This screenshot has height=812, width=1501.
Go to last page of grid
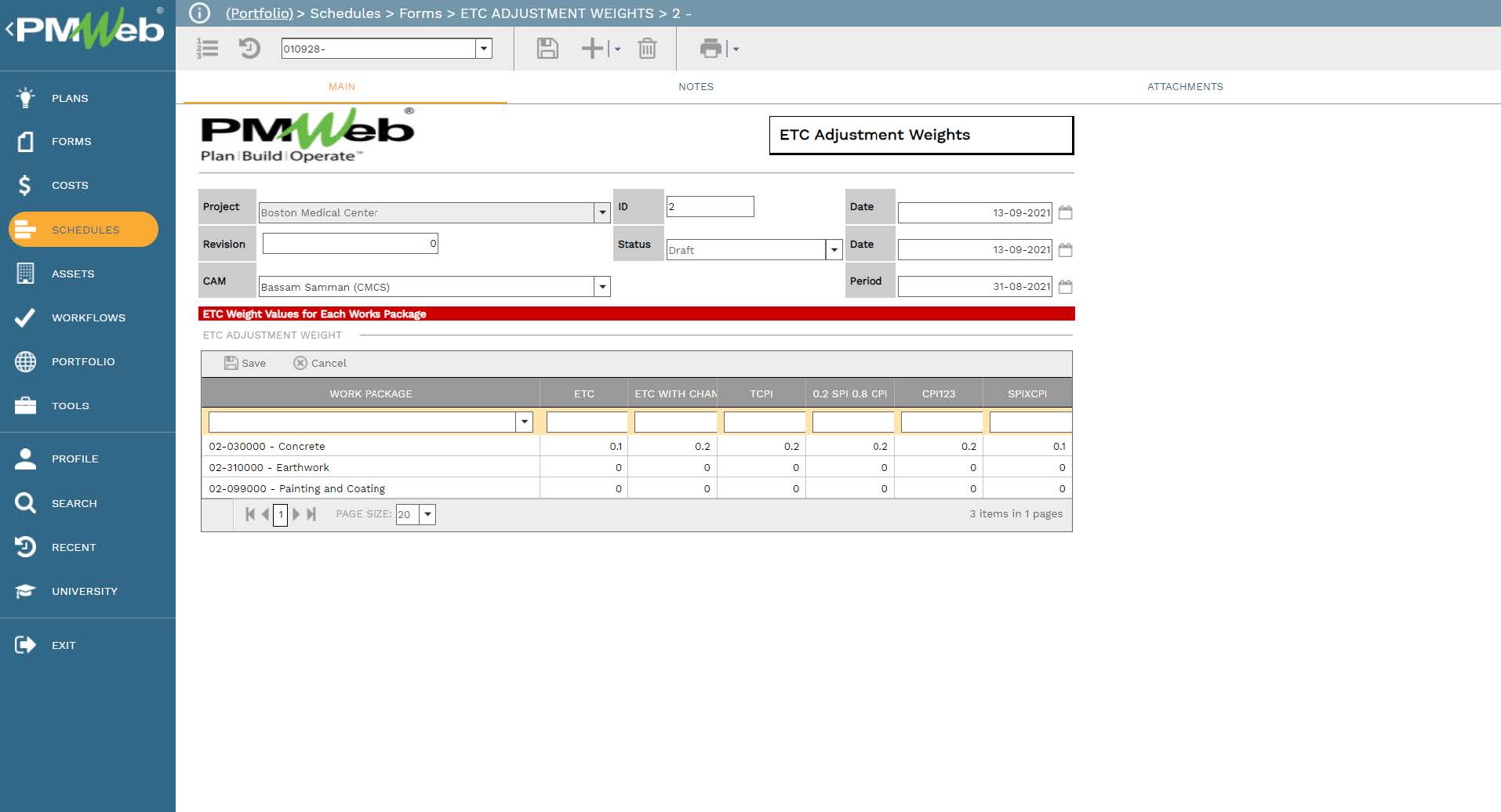pos(311,514)
